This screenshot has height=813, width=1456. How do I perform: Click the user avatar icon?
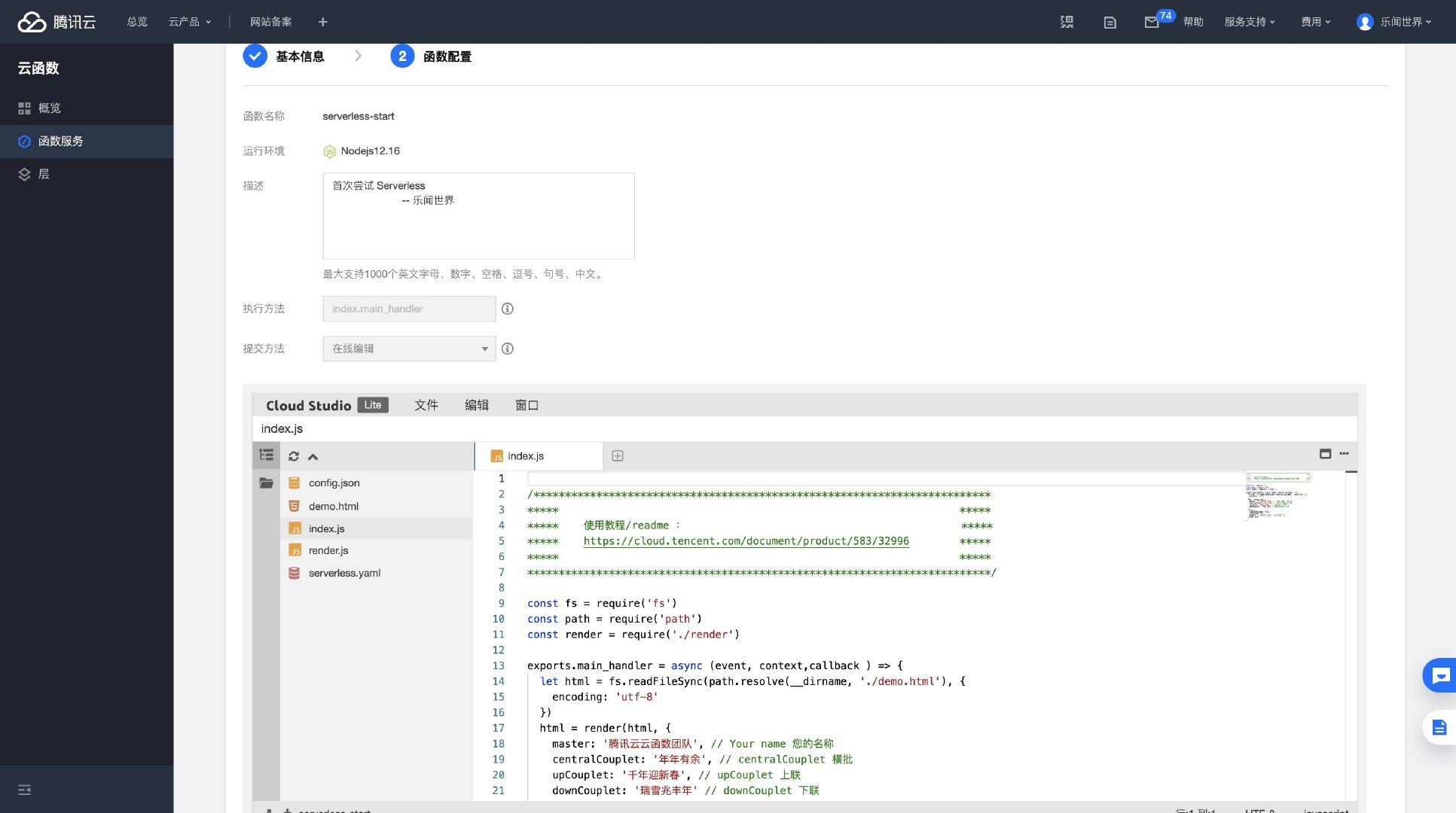click(x=1364, y=22)
